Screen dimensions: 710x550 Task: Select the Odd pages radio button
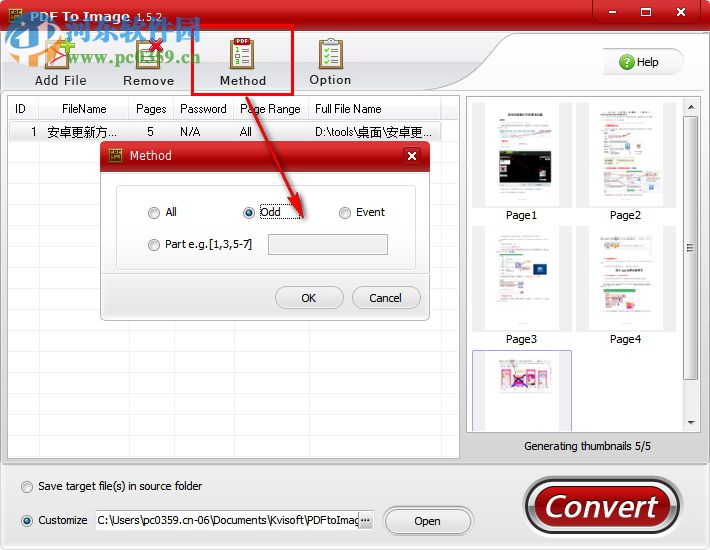coord(249,213)
